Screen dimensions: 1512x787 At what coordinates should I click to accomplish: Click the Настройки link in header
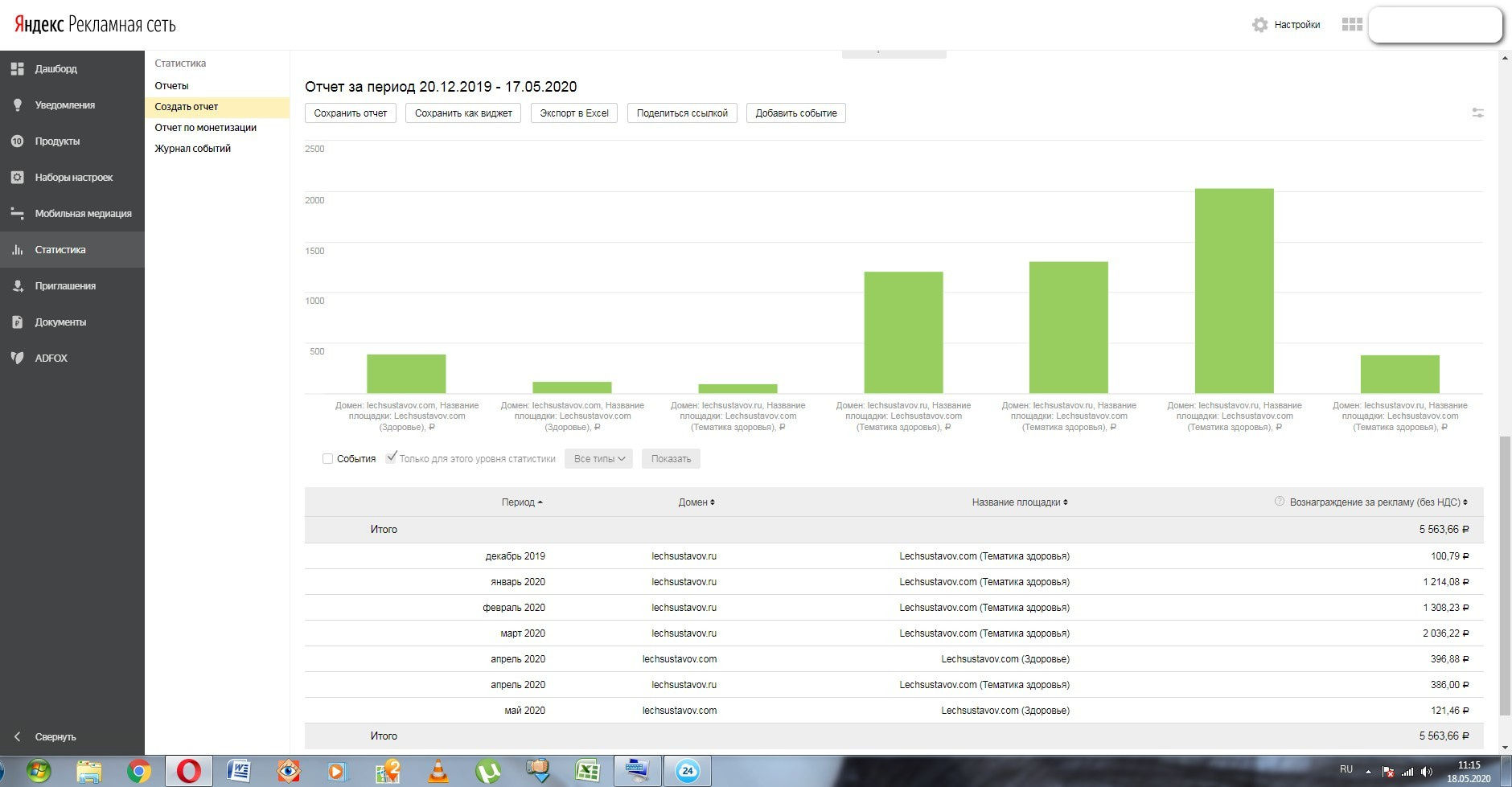pyautogui.click(x=1297, y=25)
